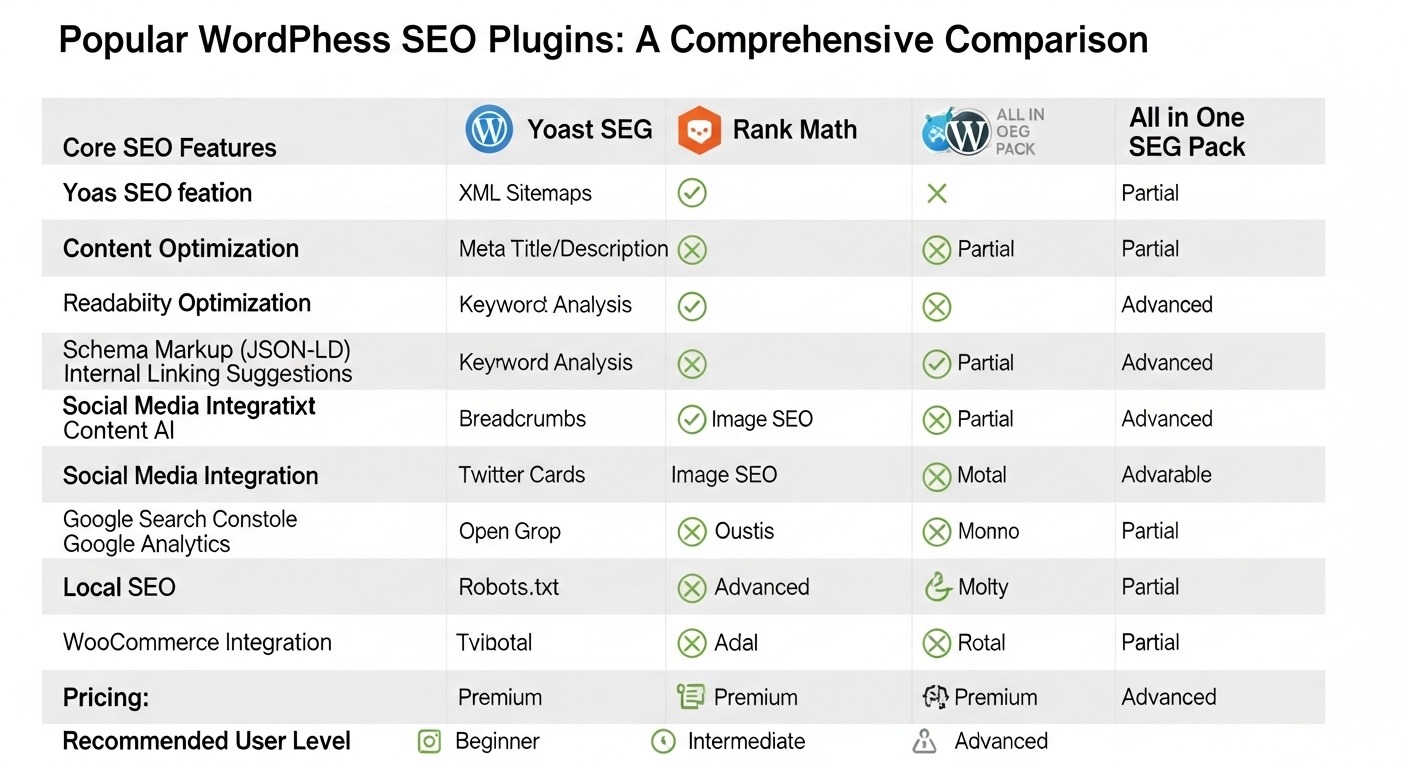The width and height of the screenshot is (1408, 768).
Task: Click the WordPress logo beside Yoast SEG
Action: pyautogui.click(x=490, y=130)
